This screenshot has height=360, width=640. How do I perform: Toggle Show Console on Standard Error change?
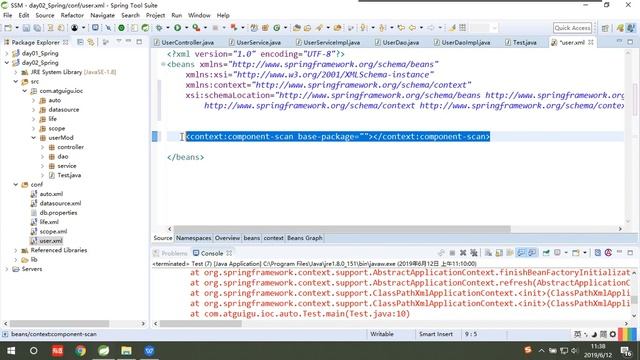[x=532, y=253]
